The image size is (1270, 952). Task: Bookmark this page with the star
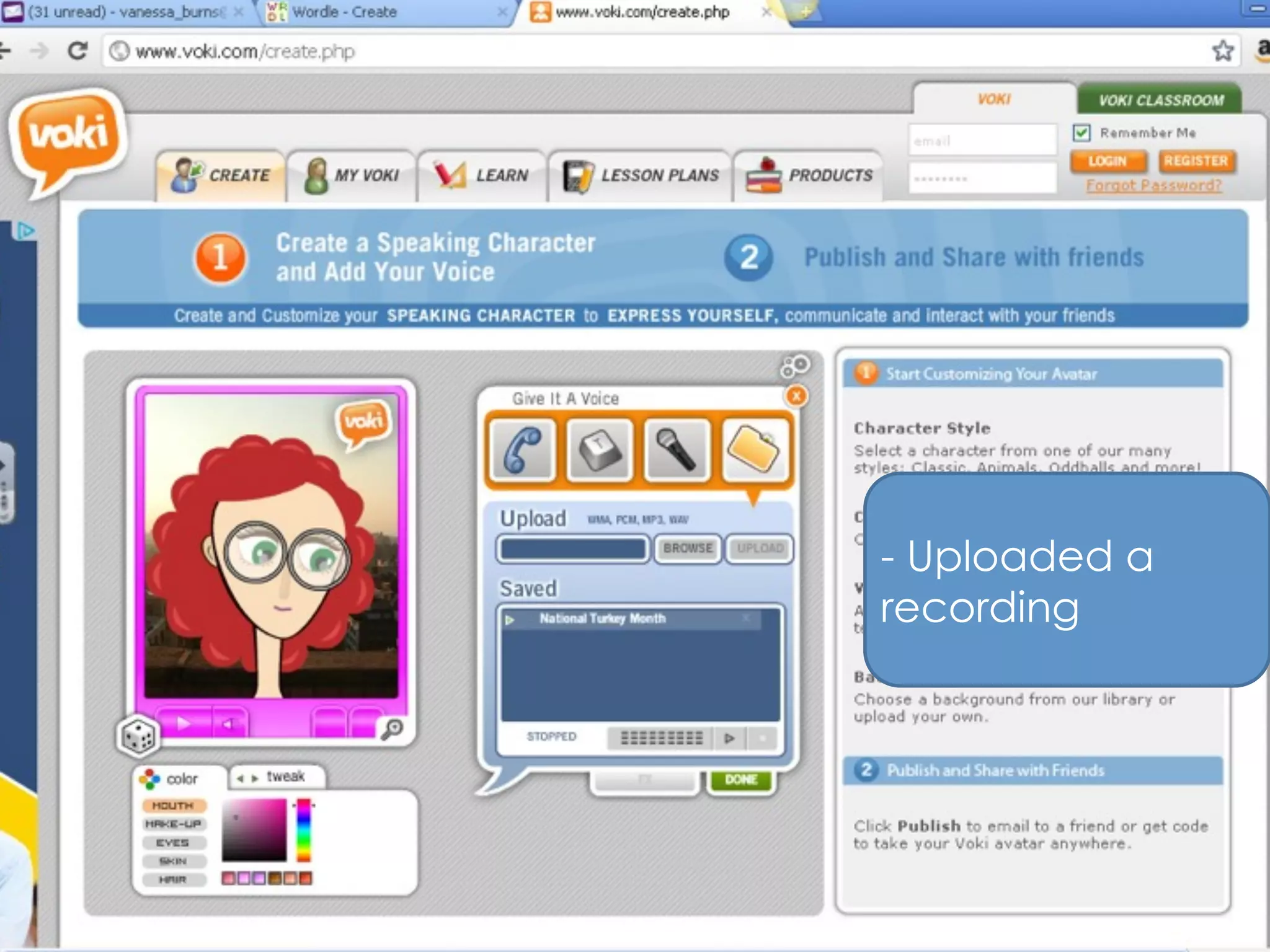pyautogui.click(x=1223, y=51)
